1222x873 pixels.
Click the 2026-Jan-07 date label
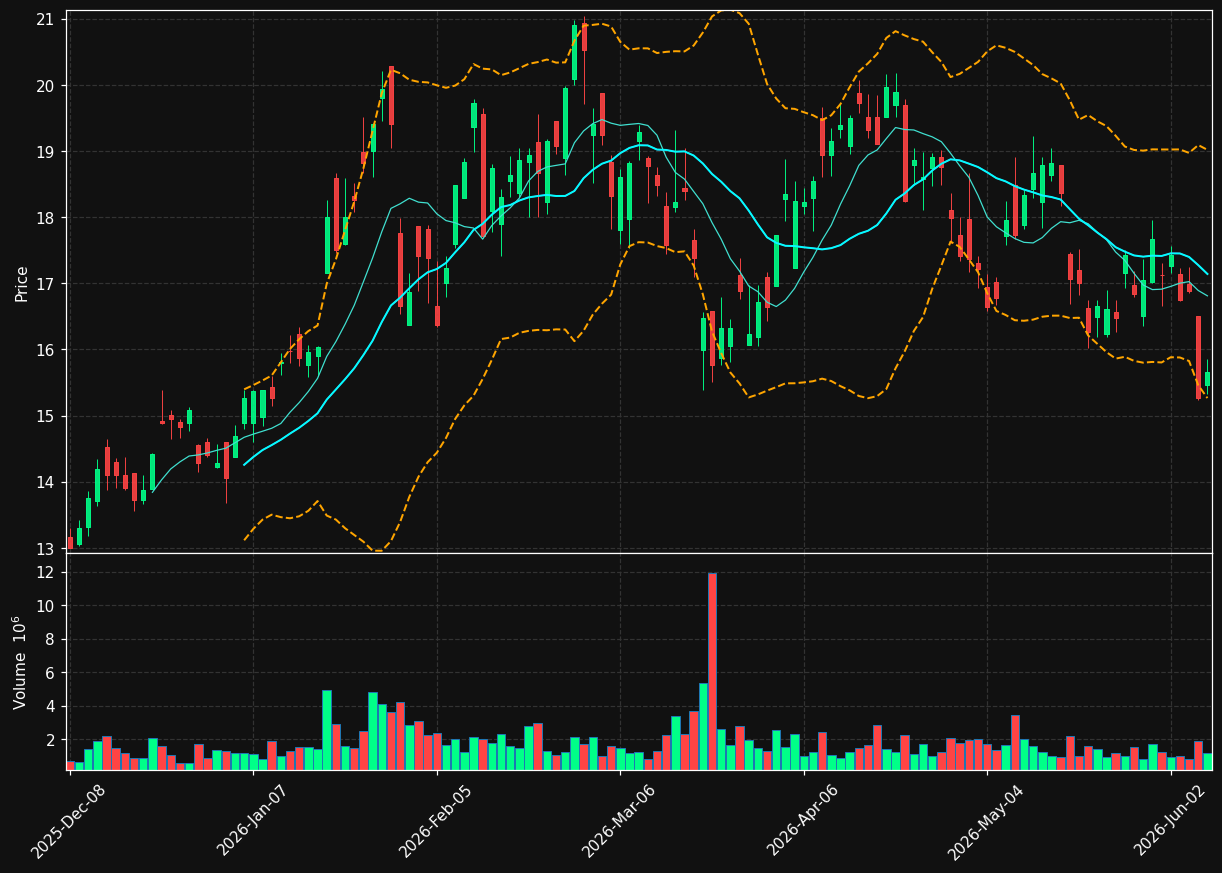pyautogui.click(x=253, y=822)
